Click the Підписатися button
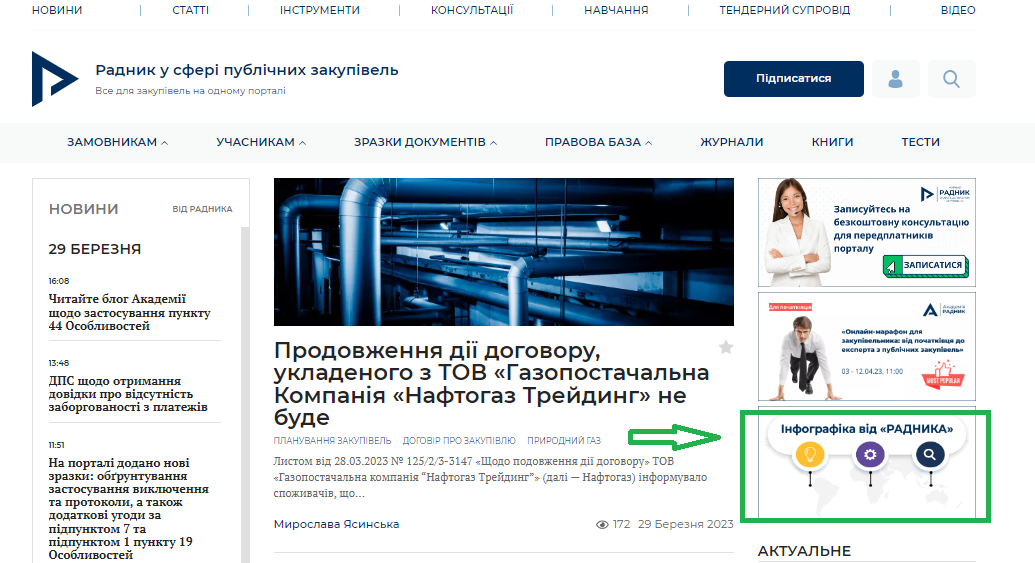Viewport: 1035px width, 563px height. point(793,79)
